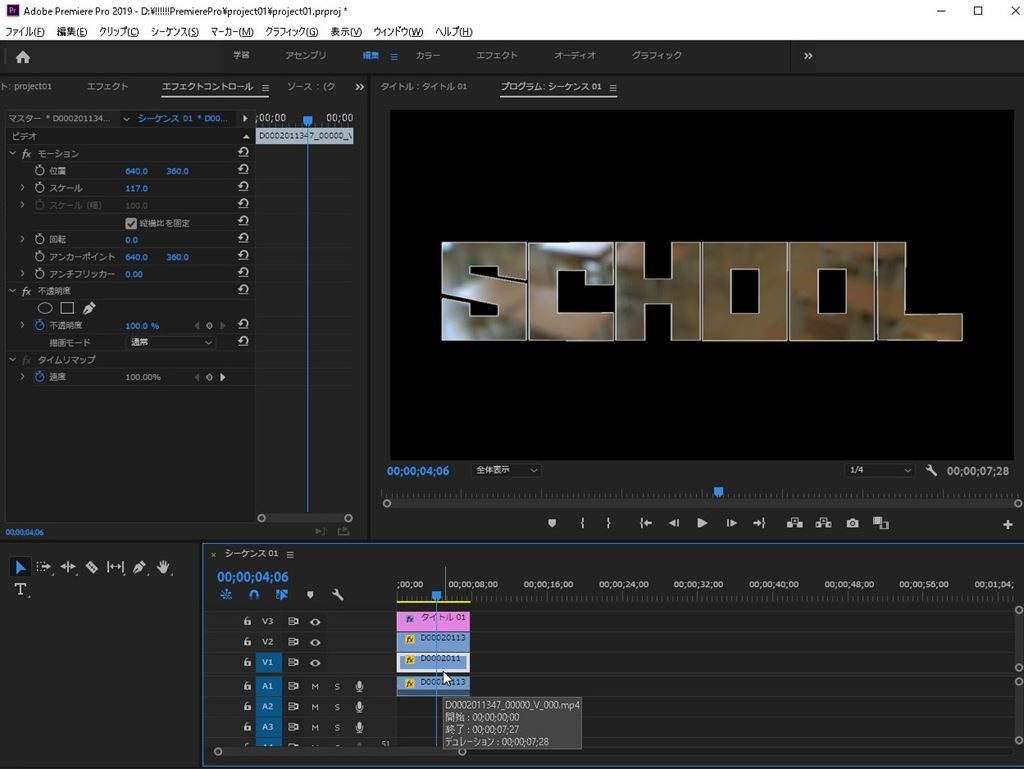This screenshot has height=769, width=1024.
Task: Mute audio track A1
Action: (315, 686)
